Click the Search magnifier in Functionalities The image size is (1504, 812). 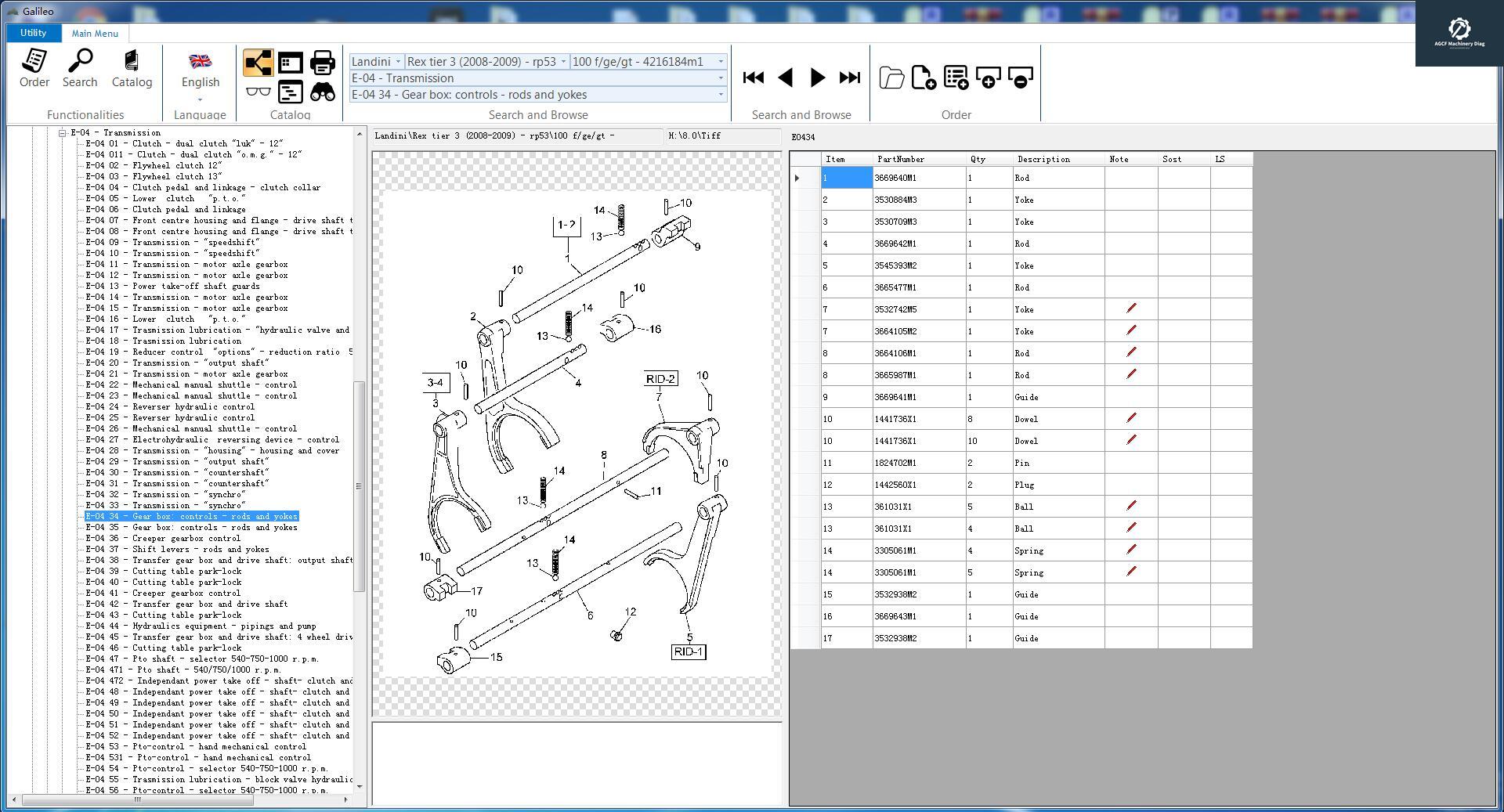point(80,68)
